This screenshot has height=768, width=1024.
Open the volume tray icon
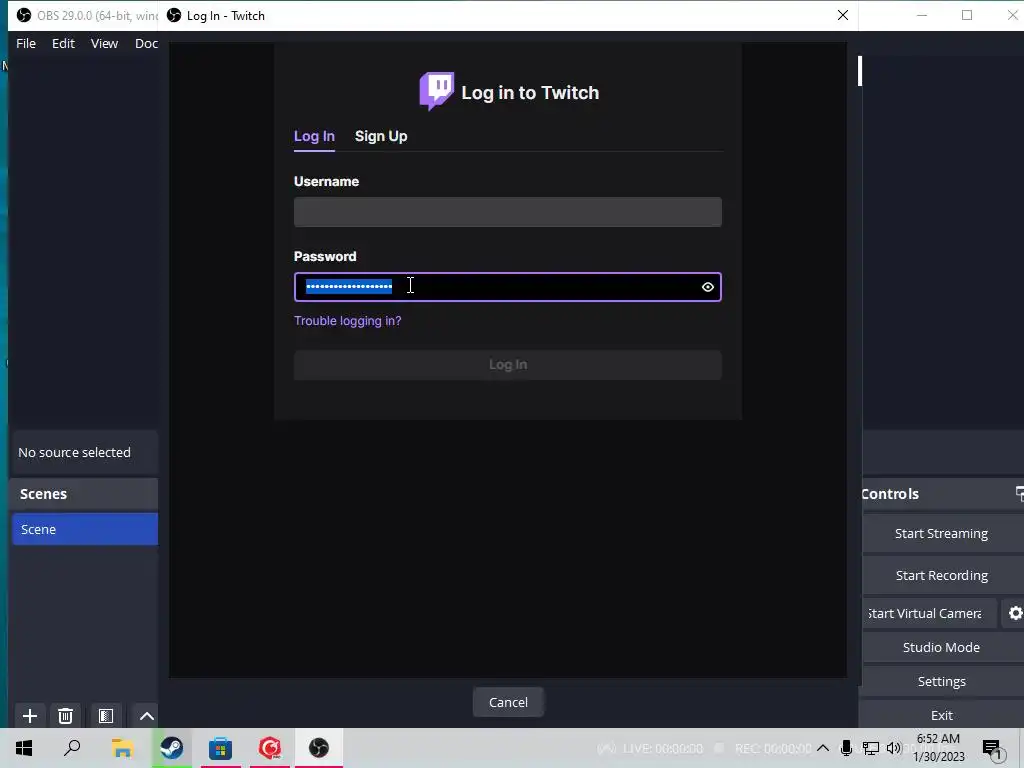894,748
